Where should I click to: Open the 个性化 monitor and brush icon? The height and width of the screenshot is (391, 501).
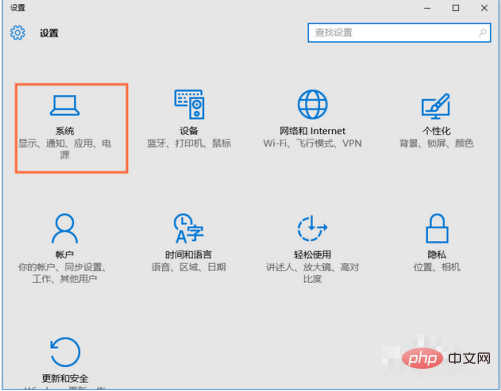(436, 106)
